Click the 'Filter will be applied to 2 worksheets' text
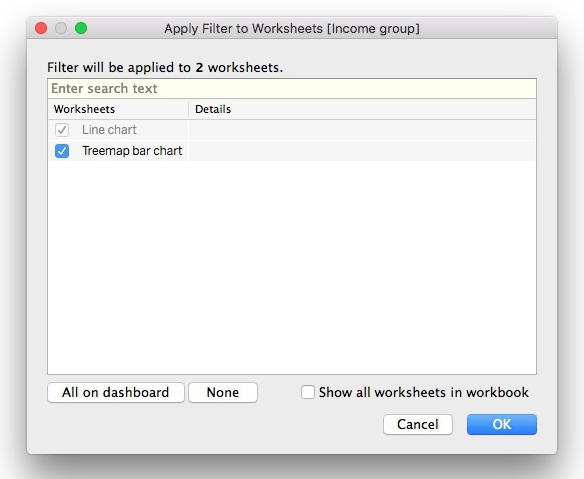Screen dimensions: 584x479 (x=165, y=67)
